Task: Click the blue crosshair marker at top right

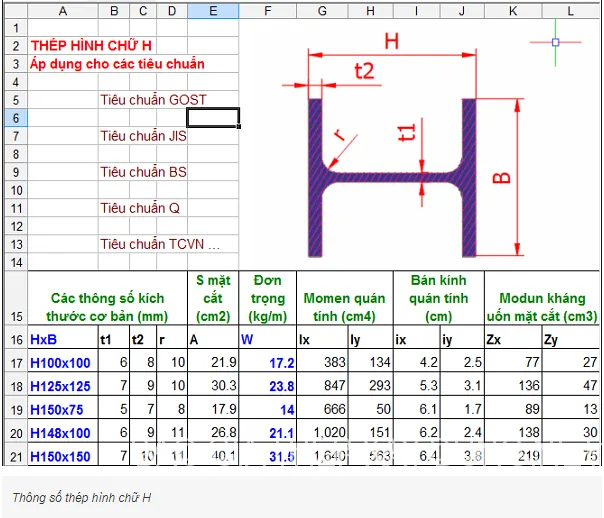Action: [556, 42]
